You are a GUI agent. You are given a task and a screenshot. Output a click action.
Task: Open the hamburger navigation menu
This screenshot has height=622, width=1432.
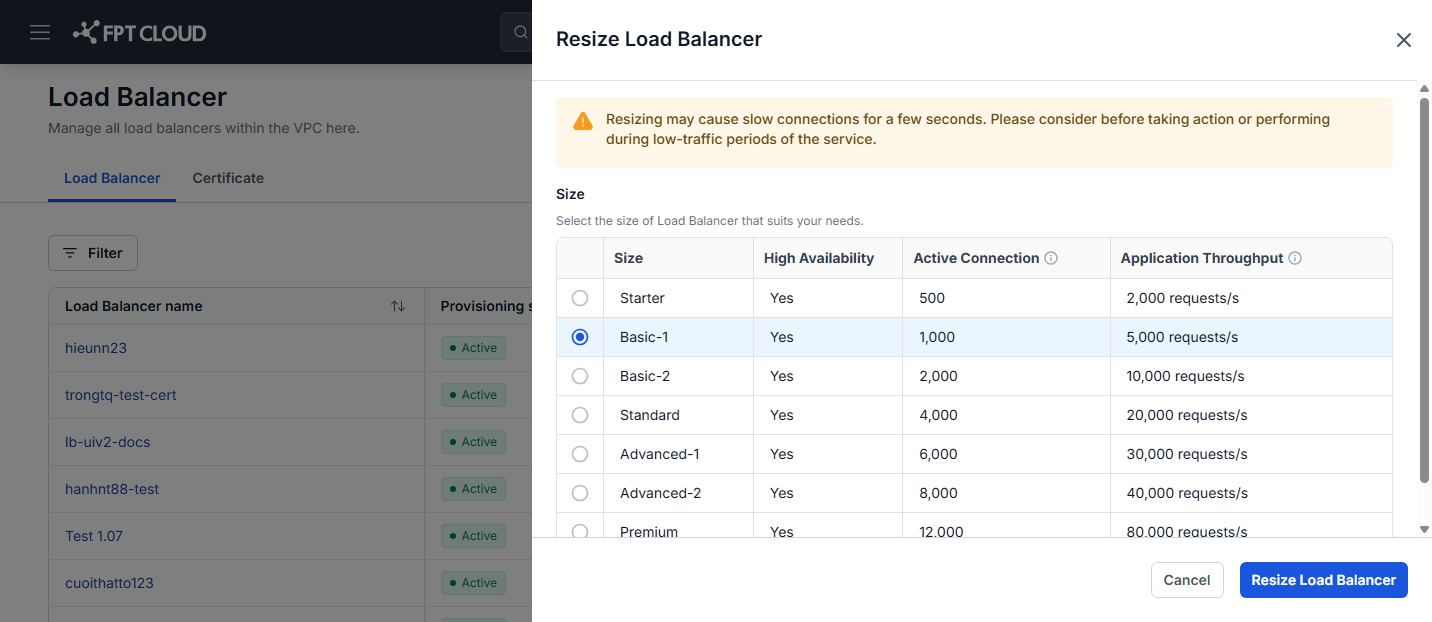coord(40,33)
